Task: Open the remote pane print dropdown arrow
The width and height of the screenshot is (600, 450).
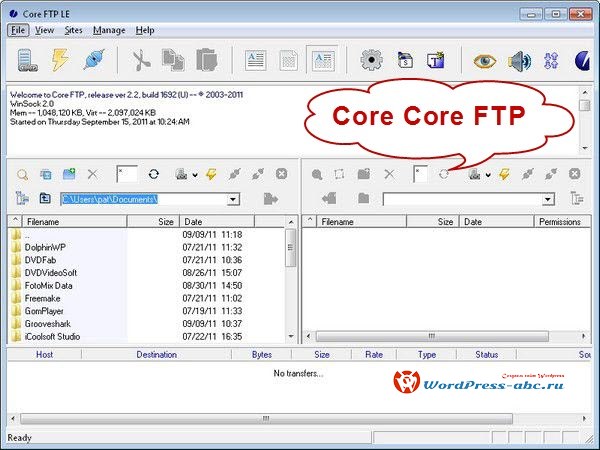Action: (x=488, y=175)
